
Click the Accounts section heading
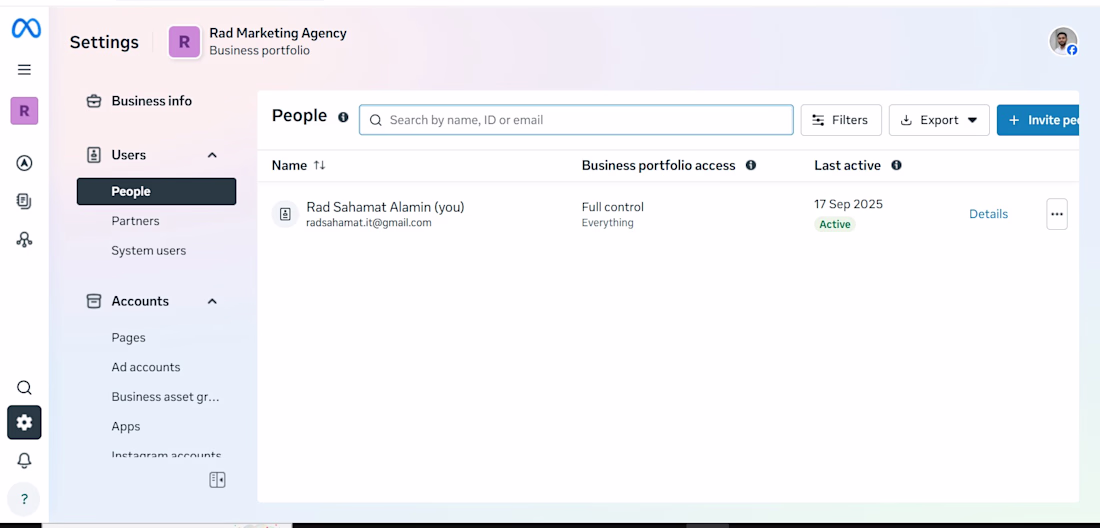click(140, 301)
